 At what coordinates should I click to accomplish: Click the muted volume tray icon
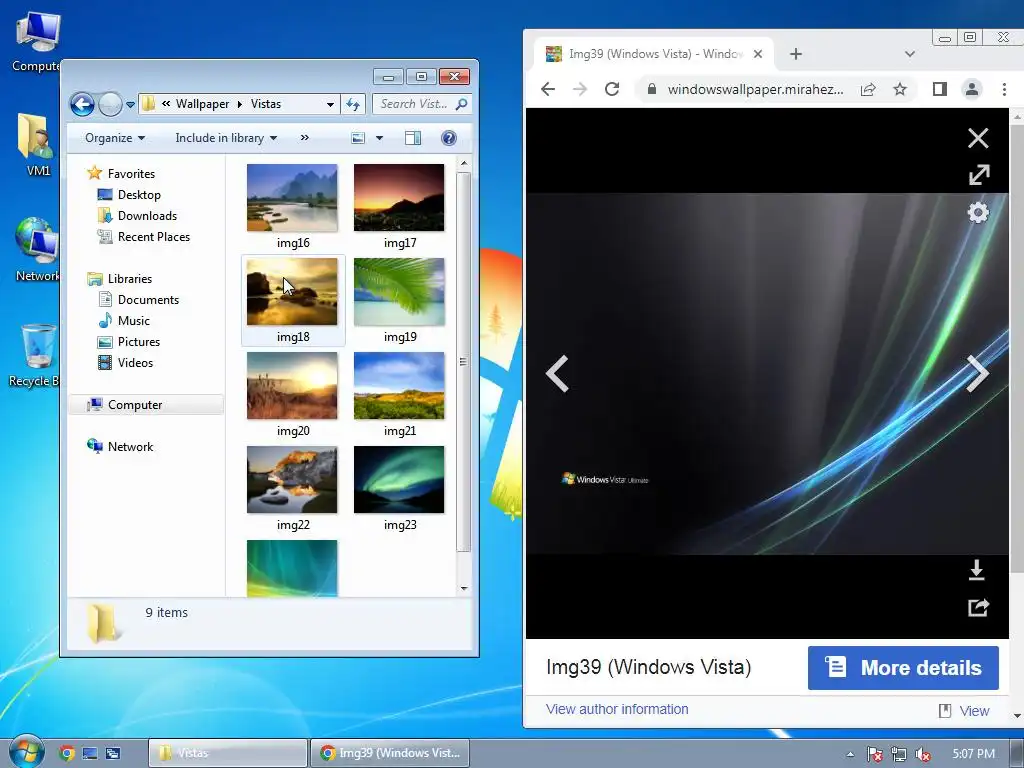point(923,754)
